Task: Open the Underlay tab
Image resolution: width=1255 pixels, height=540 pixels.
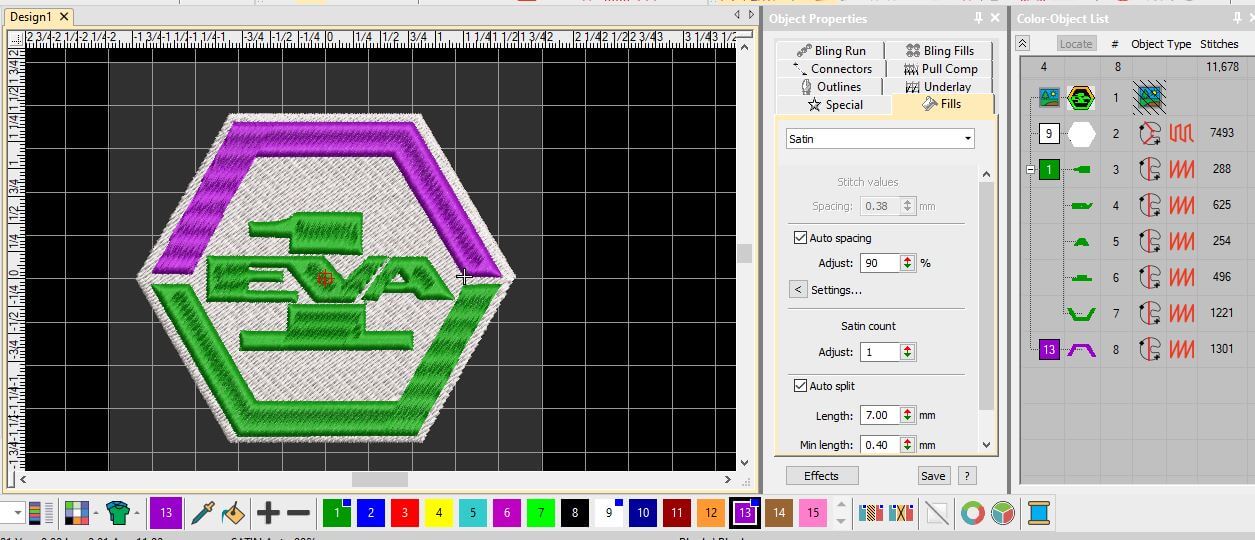Action: pyautogui.click(x=939, y=87)
